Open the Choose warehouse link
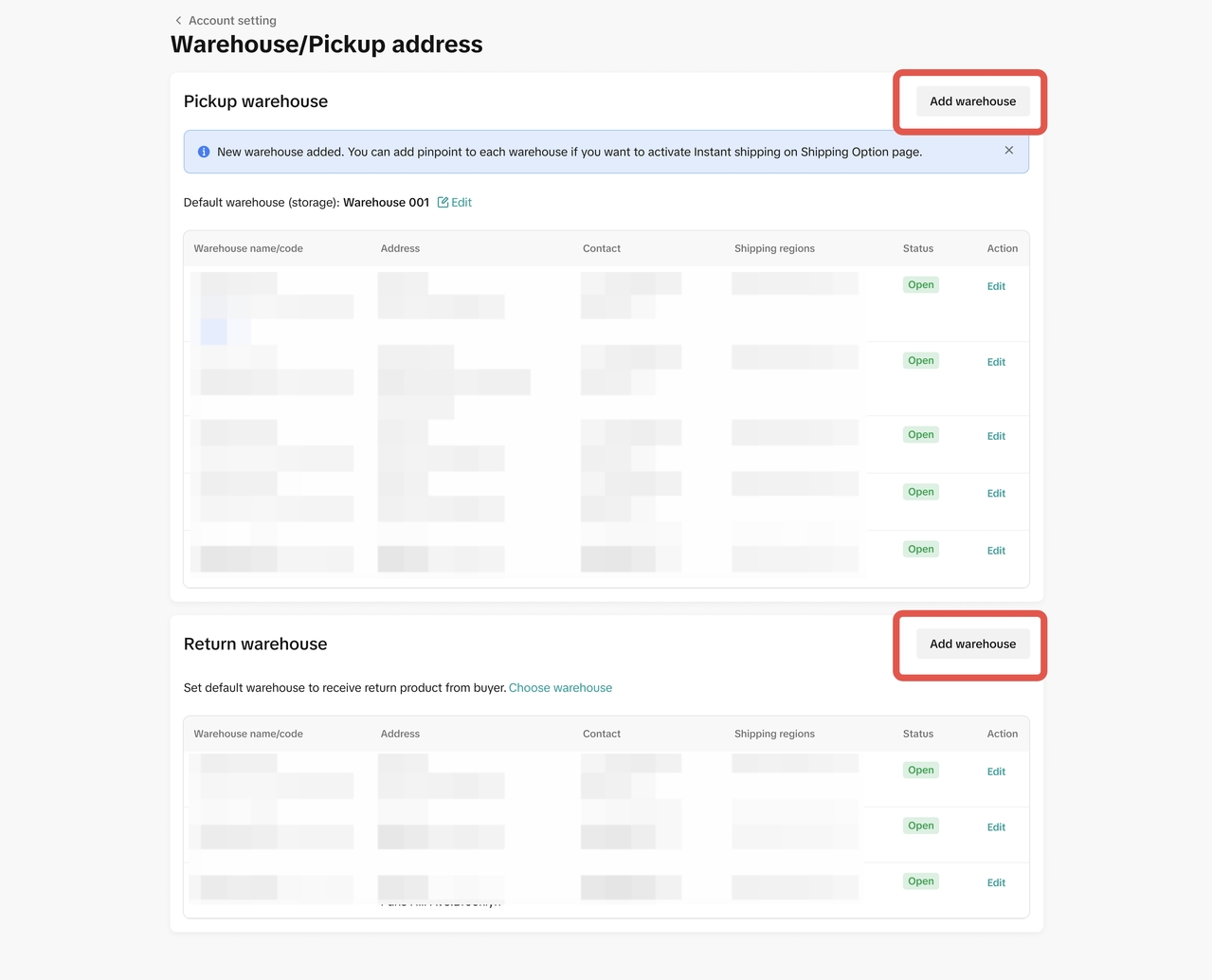This screenshot has width=1212, height=980. click(x=560, y=688)
